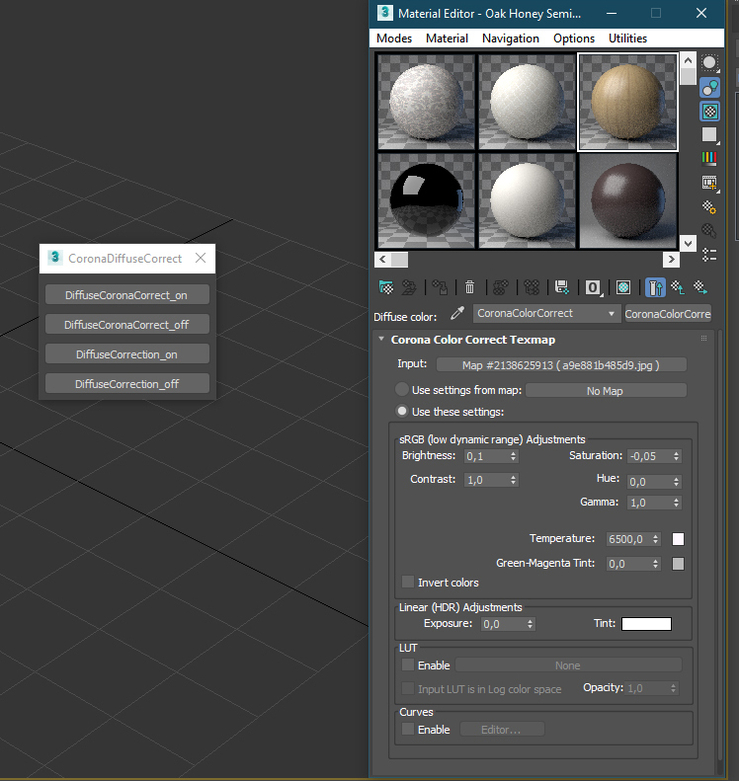Viewport: 739px width, 781px height.
Task: Click the 3ds Max logo in Material Editor title
Action: point(384,13)
